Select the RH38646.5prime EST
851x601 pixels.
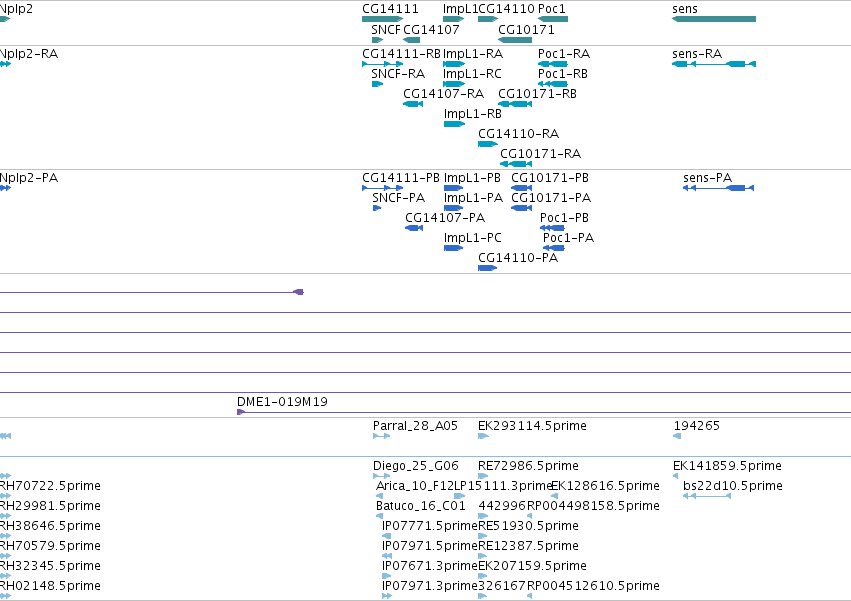point(5,536)
